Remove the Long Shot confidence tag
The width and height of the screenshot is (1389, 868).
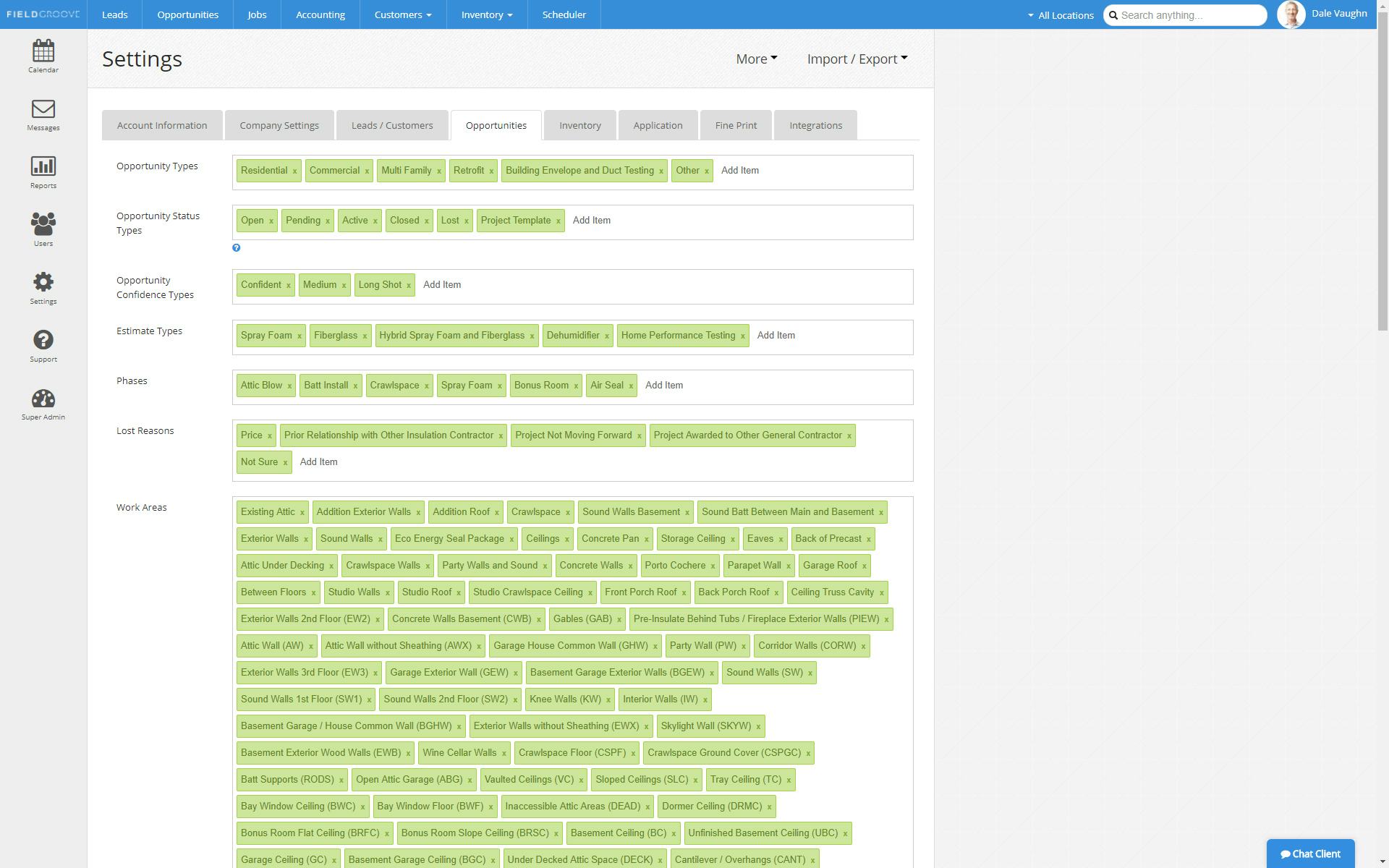tap(409, 286)
